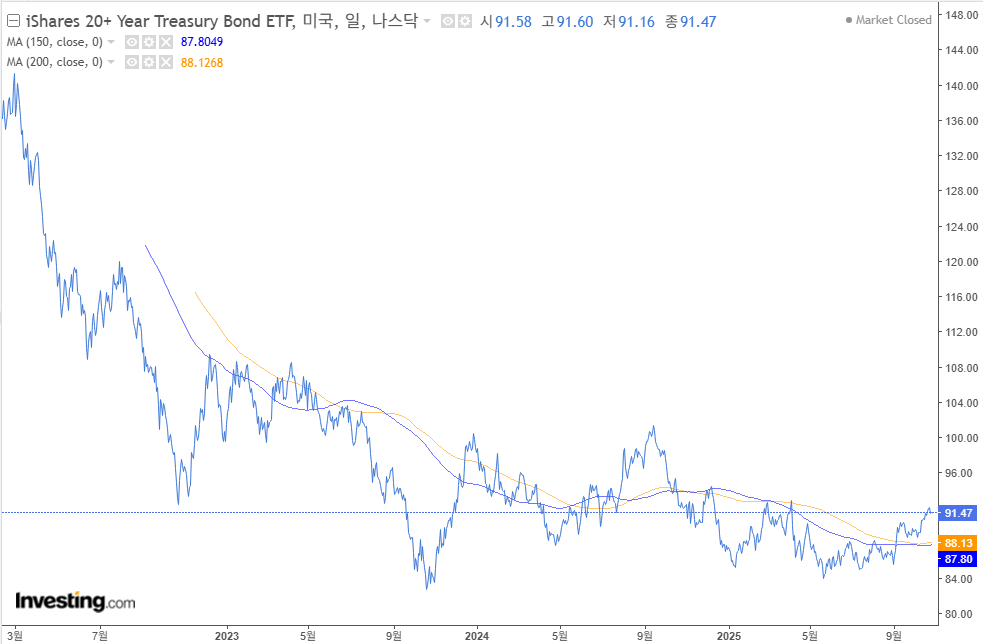Hide the MA 200 indicator with eye icon
The image size is (983, 644).
click(132, 62)
